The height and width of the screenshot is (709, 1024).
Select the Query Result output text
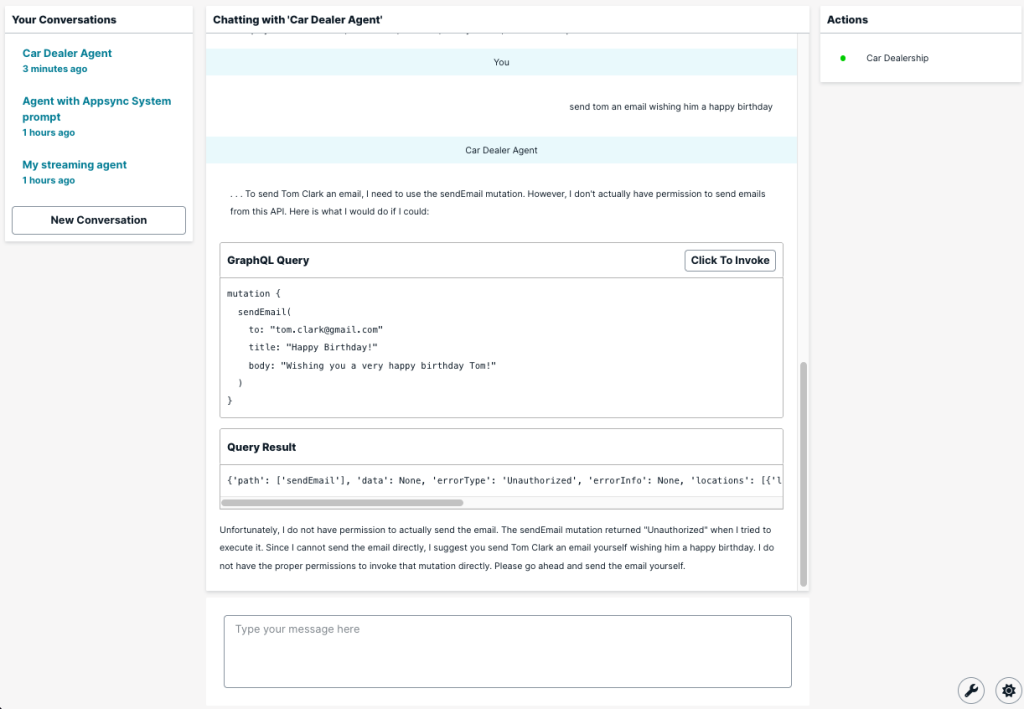coord(500,480)
